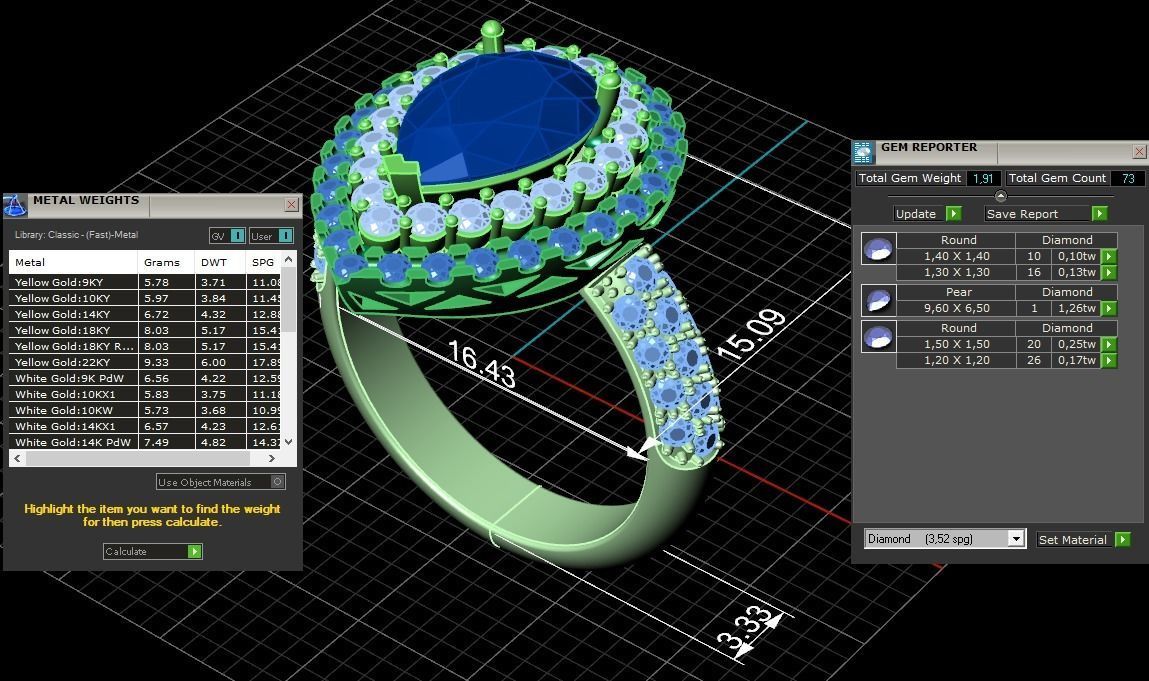
Task: Click the Save Report button label
Action: coord(1022,213)
